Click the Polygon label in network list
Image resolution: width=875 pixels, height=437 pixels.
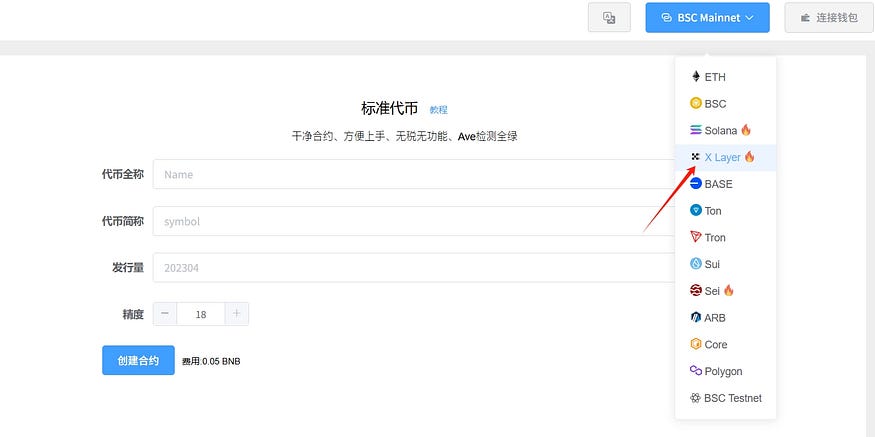click(723, 371)
